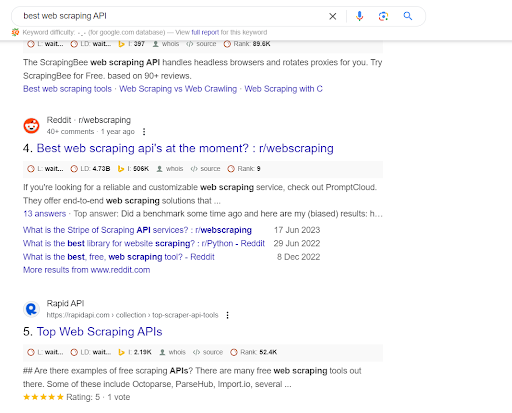Open 'Best web scraping api's at the moment?' result

click(x=185, y=148)
